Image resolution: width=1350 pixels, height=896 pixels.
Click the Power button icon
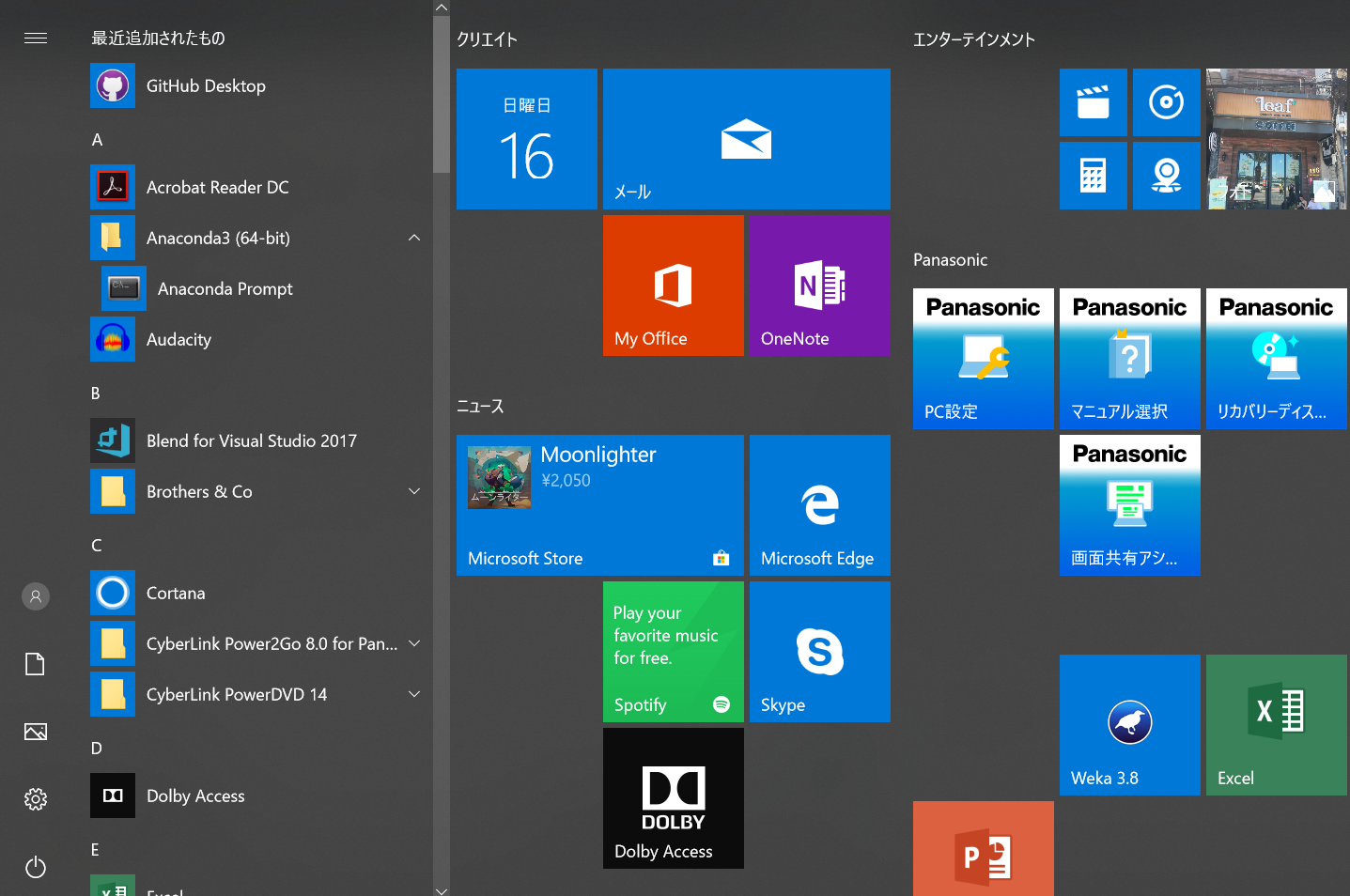click(36, 867)
